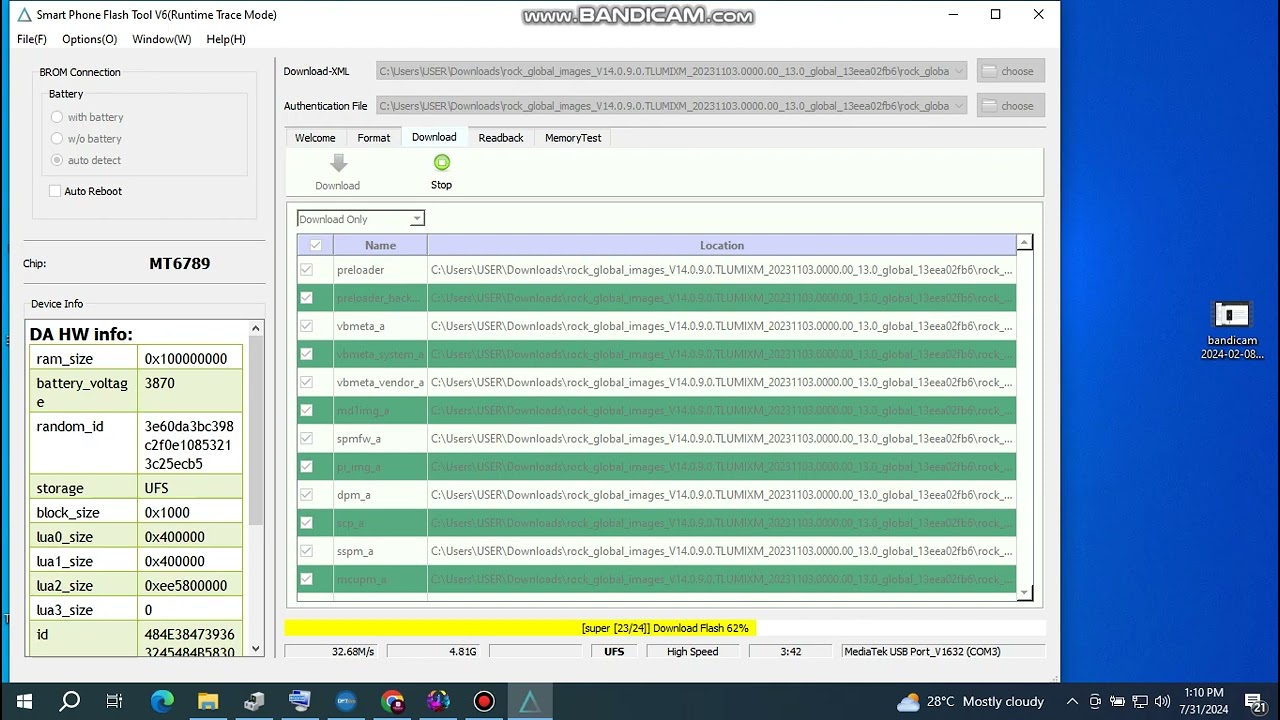Click the network tray icon
This screenshot has width=1280, height=720.
coord(1140,701)
